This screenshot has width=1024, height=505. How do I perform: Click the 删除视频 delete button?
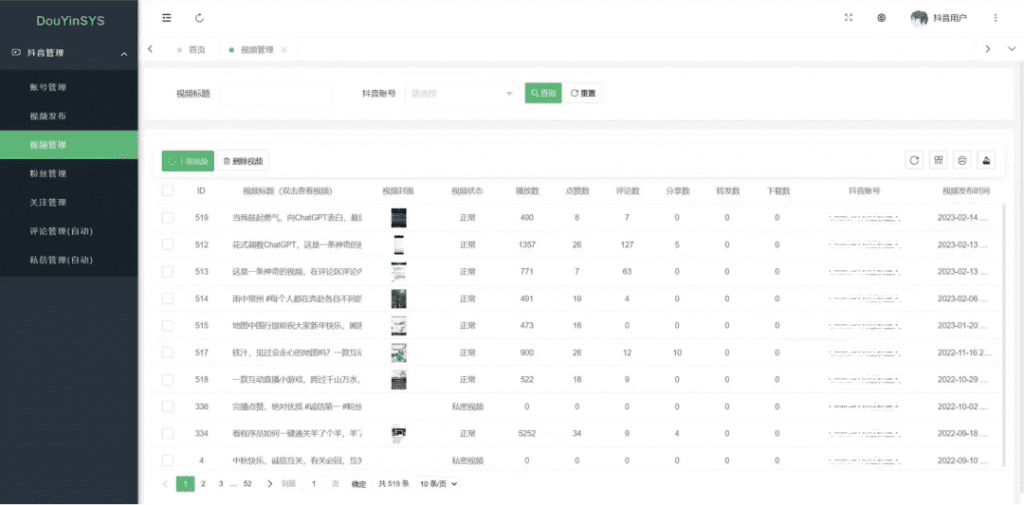click(x=243, y=161)
